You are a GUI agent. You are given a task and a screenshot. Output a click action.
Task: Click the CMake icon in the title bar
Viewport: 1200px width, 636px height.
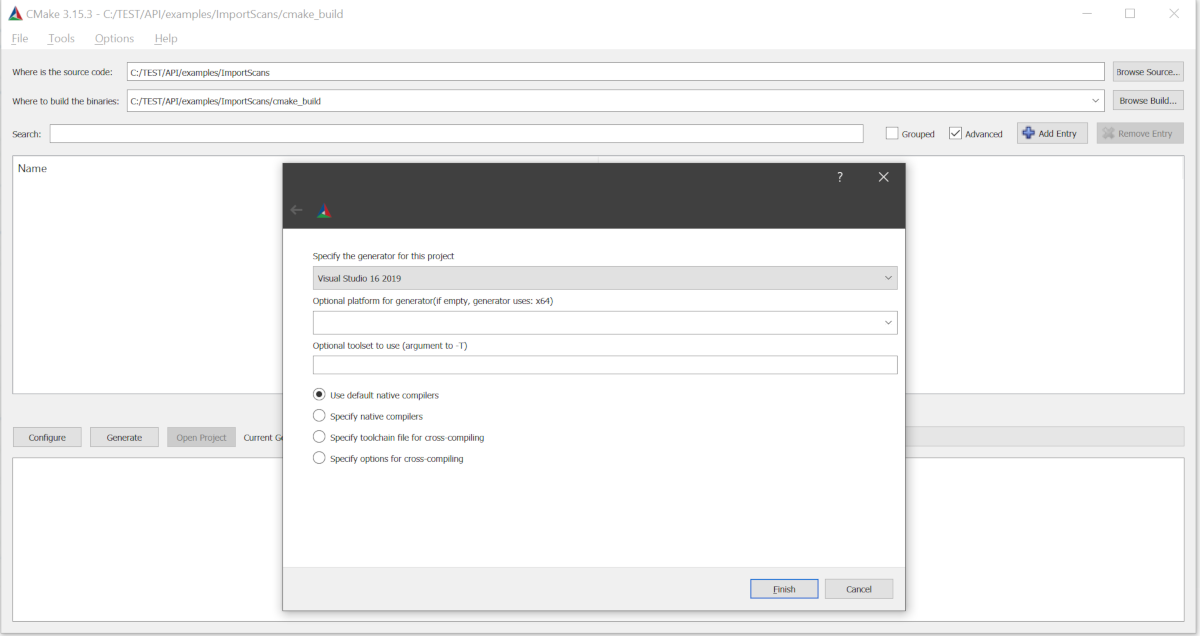click(15, 14)
